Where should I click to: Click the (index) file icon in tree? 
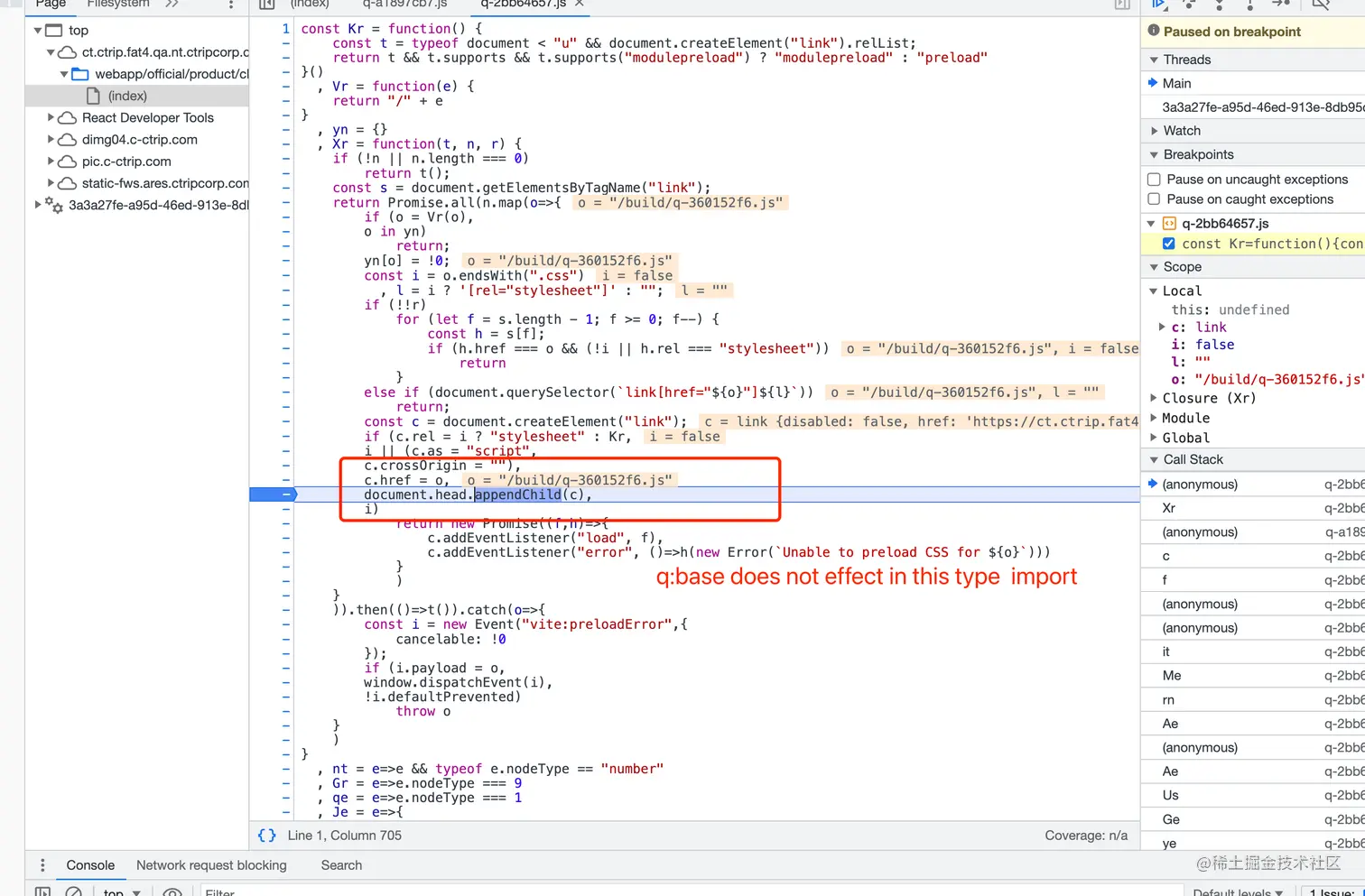click(93, 96)
